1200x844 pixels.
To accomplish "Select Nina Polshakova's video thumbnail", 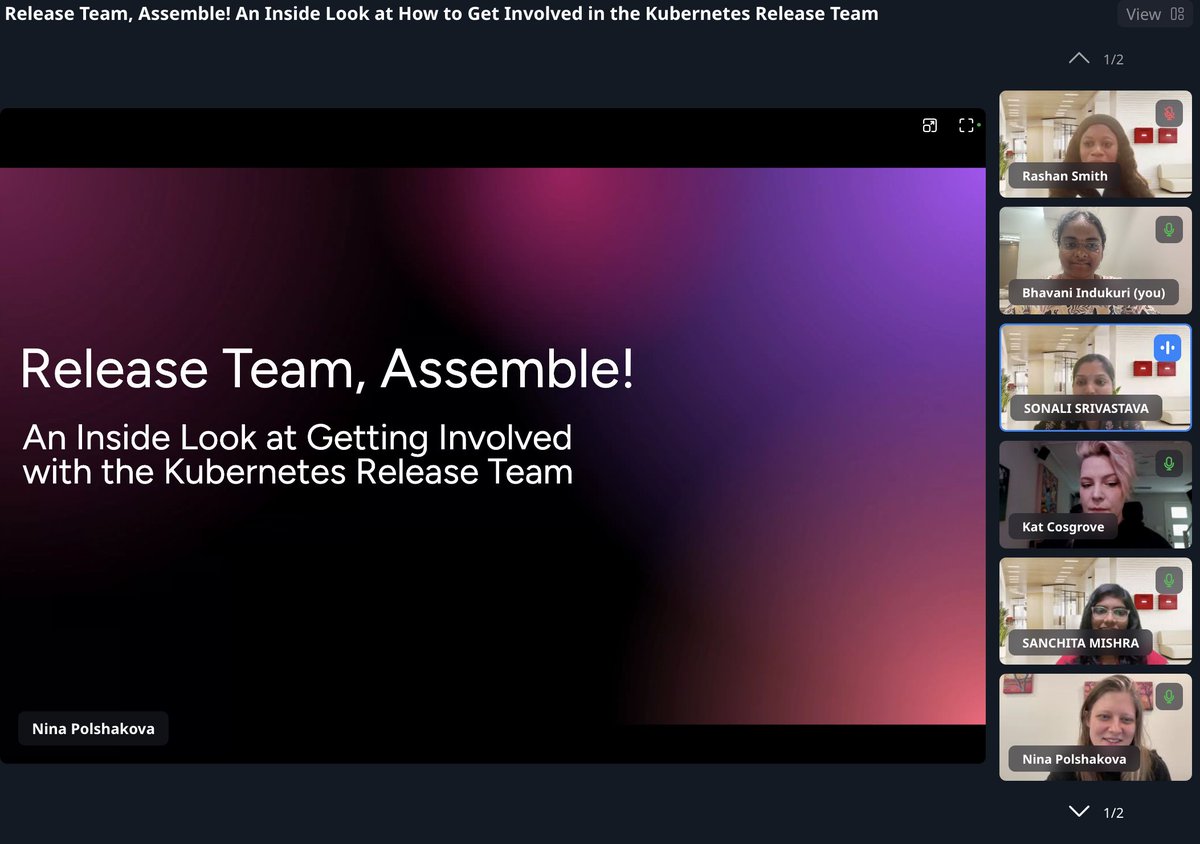I will click(1096, 728).
